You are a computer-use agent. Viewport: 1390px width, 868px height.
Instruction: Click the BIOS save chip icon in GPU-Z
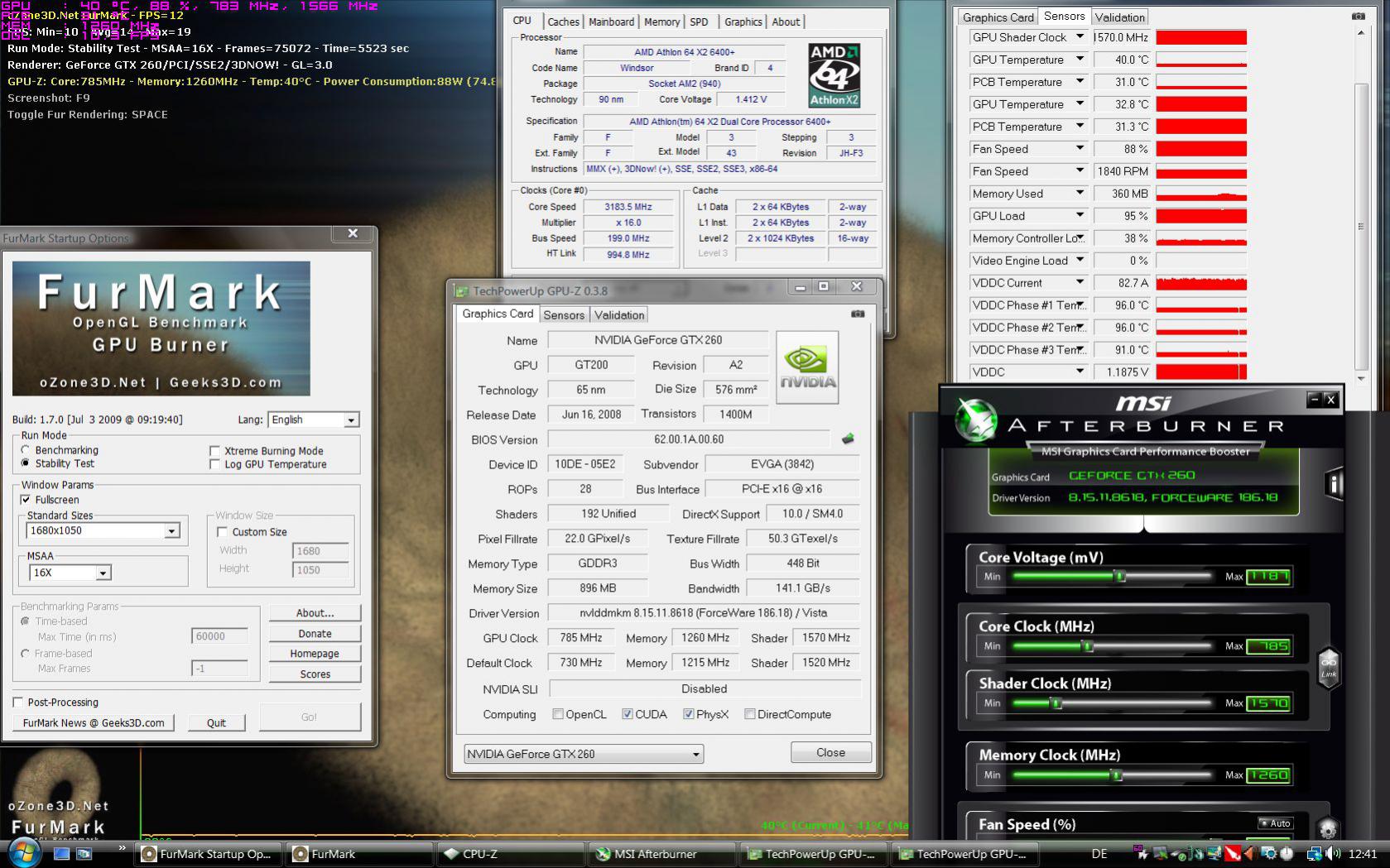click(x=848, y=439)
